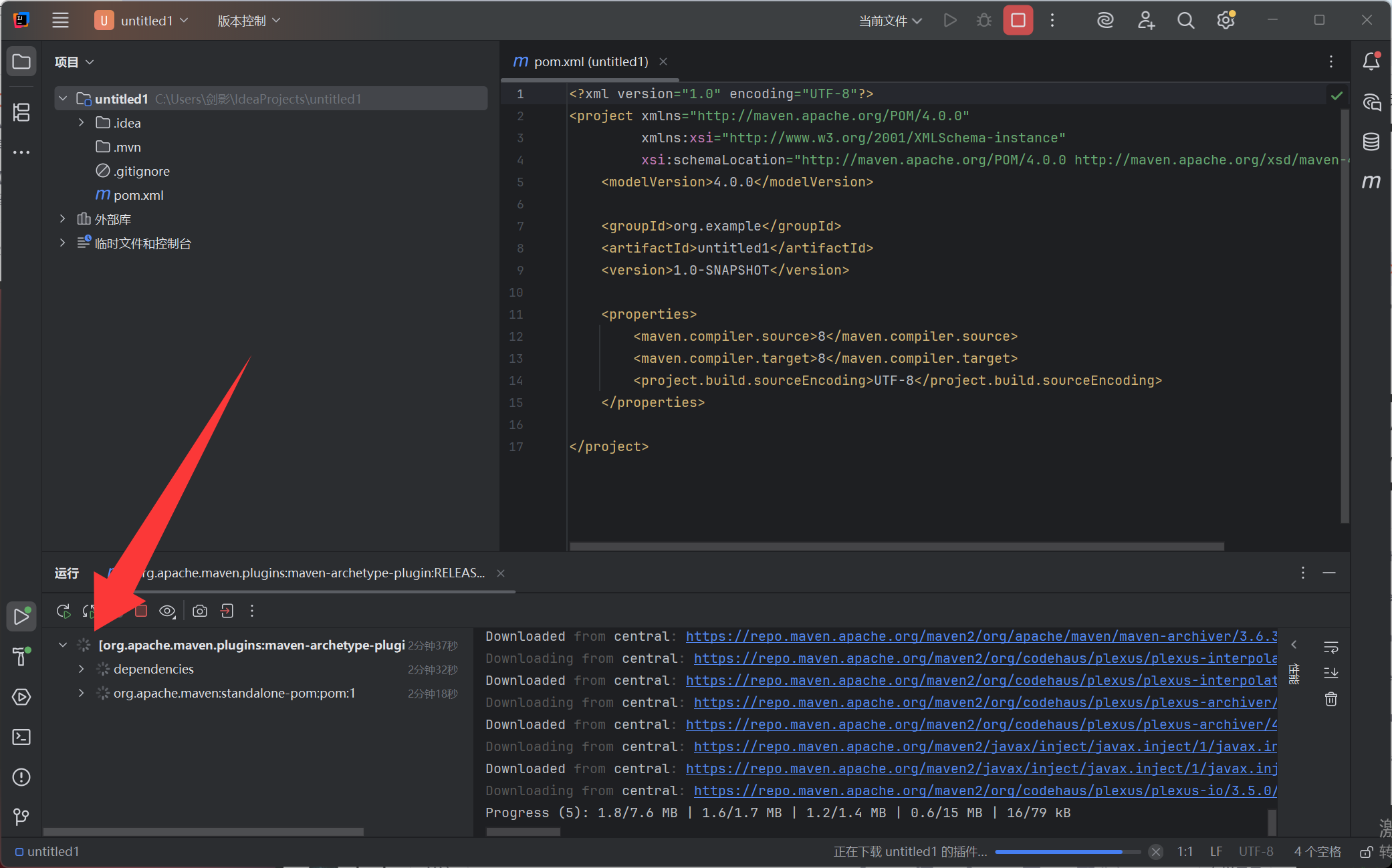Open the 版本控制 menu

[x=248, y=21]
